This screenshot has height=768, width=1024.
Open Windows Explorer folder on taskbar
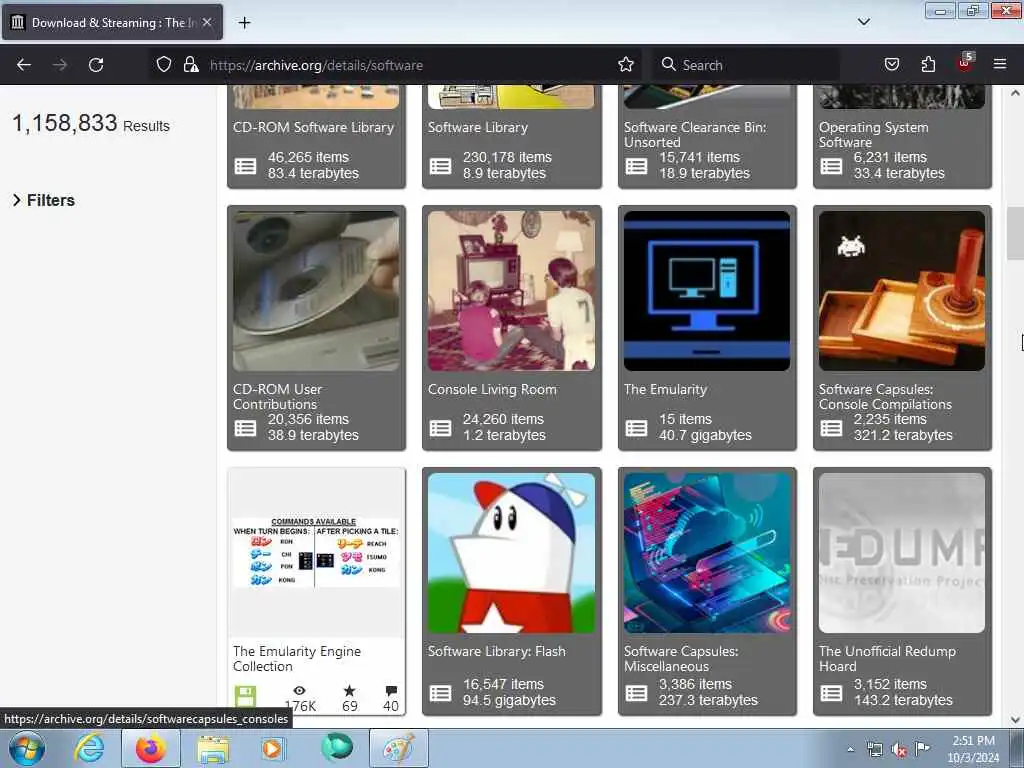click(x=214, y=749)
